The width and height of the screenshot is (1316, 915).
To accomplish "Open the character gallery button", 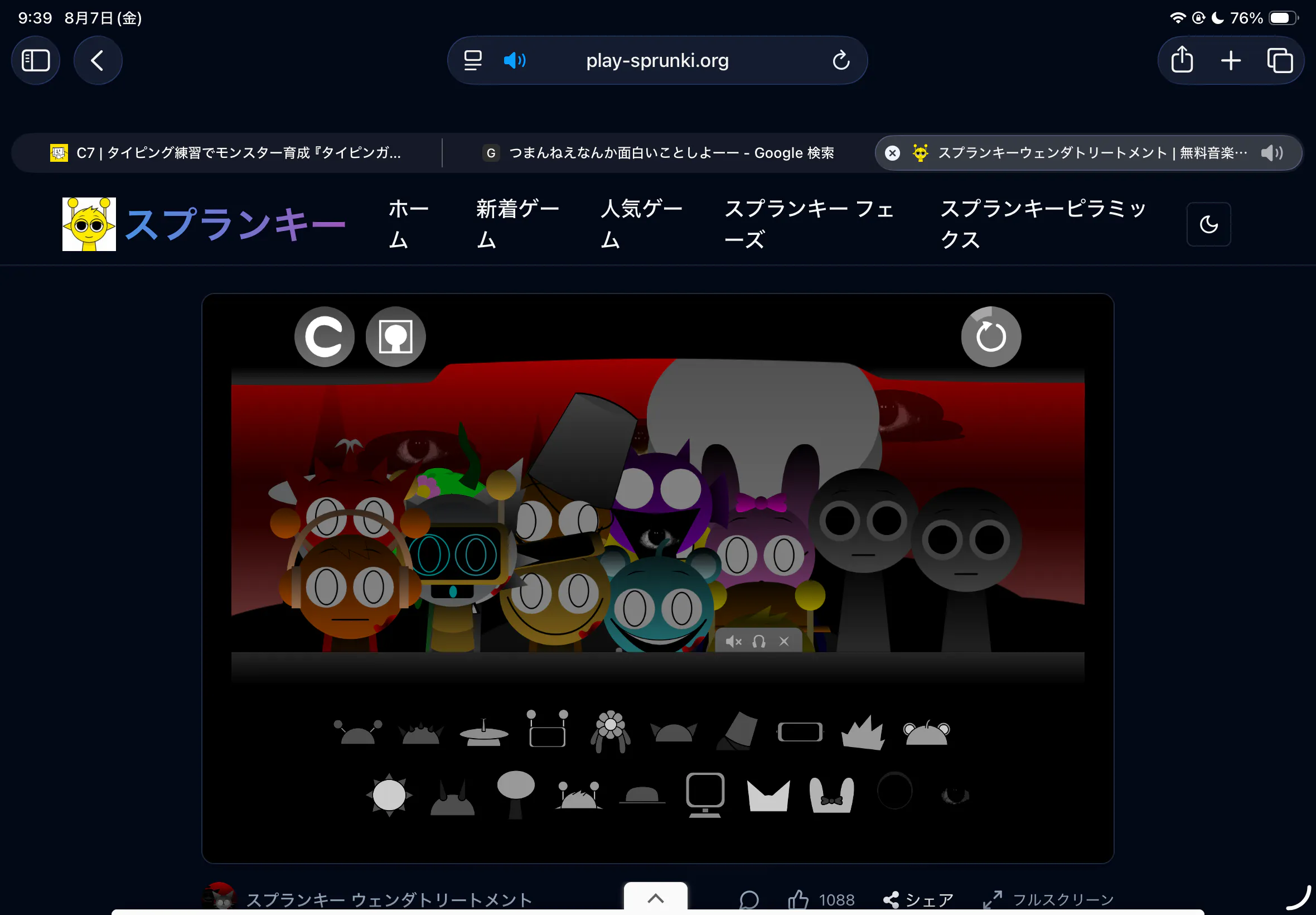I will click(x=395, y=336).
